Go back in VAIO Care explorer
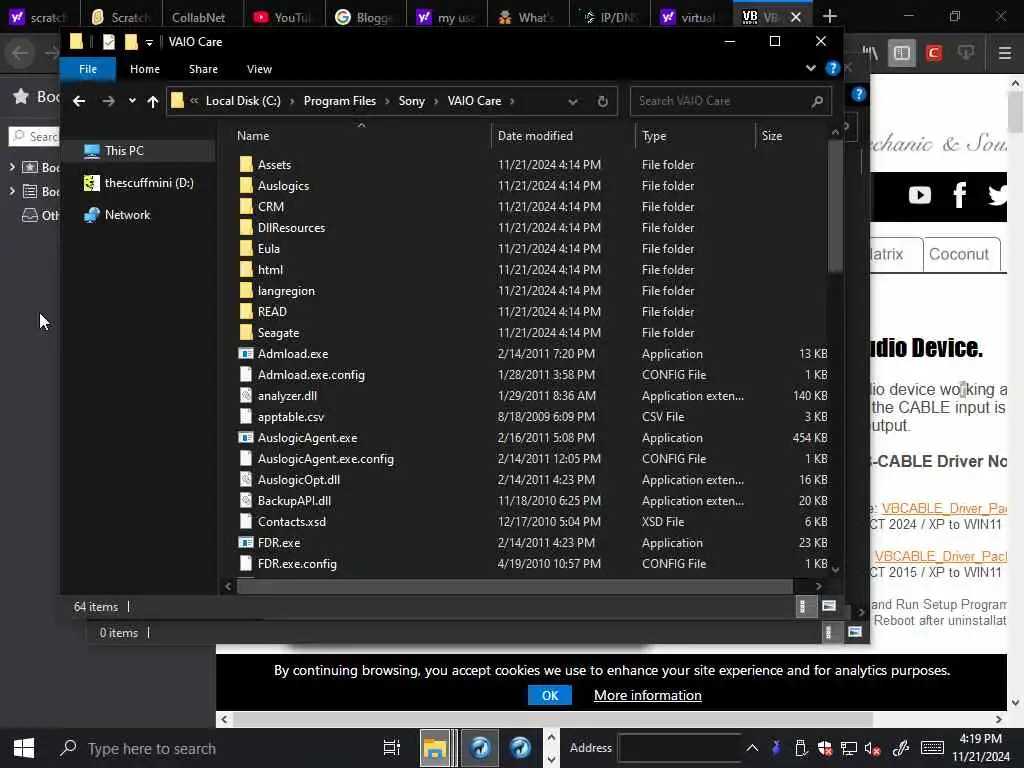This screenshot has height=768, width=1024. (x=79, y=101)
